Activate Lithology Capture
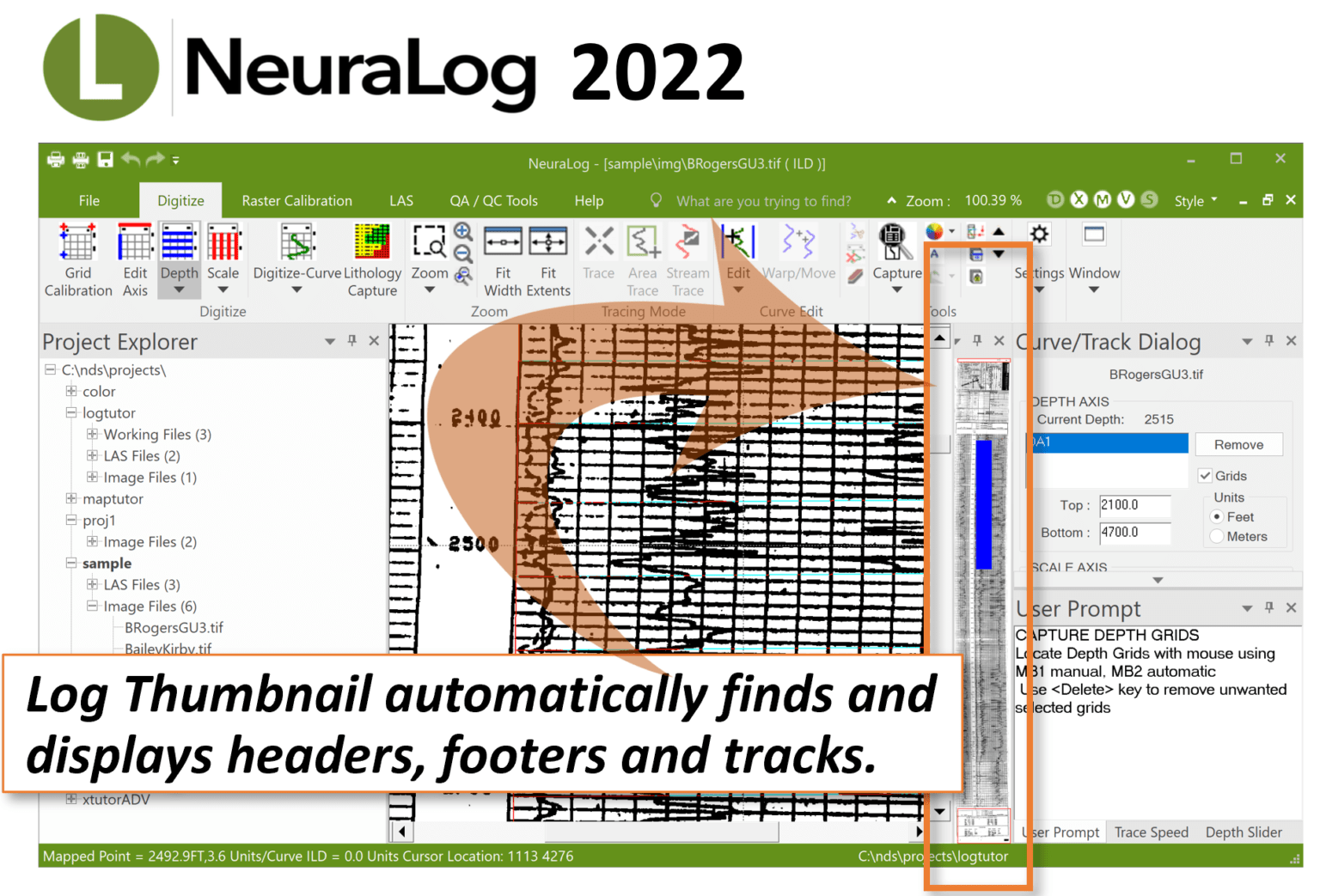 coord(371,258)
